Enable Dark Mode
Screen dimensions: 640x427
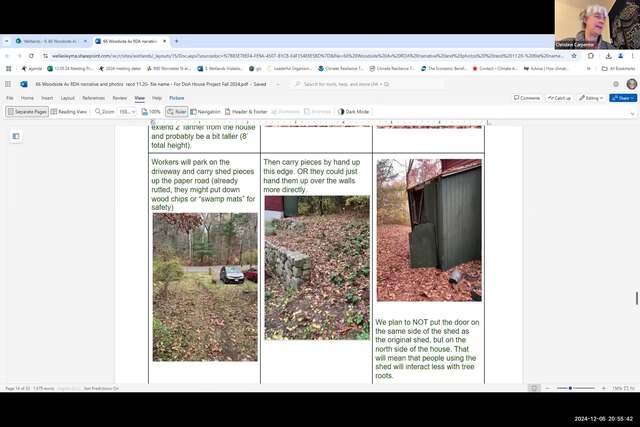354,112
